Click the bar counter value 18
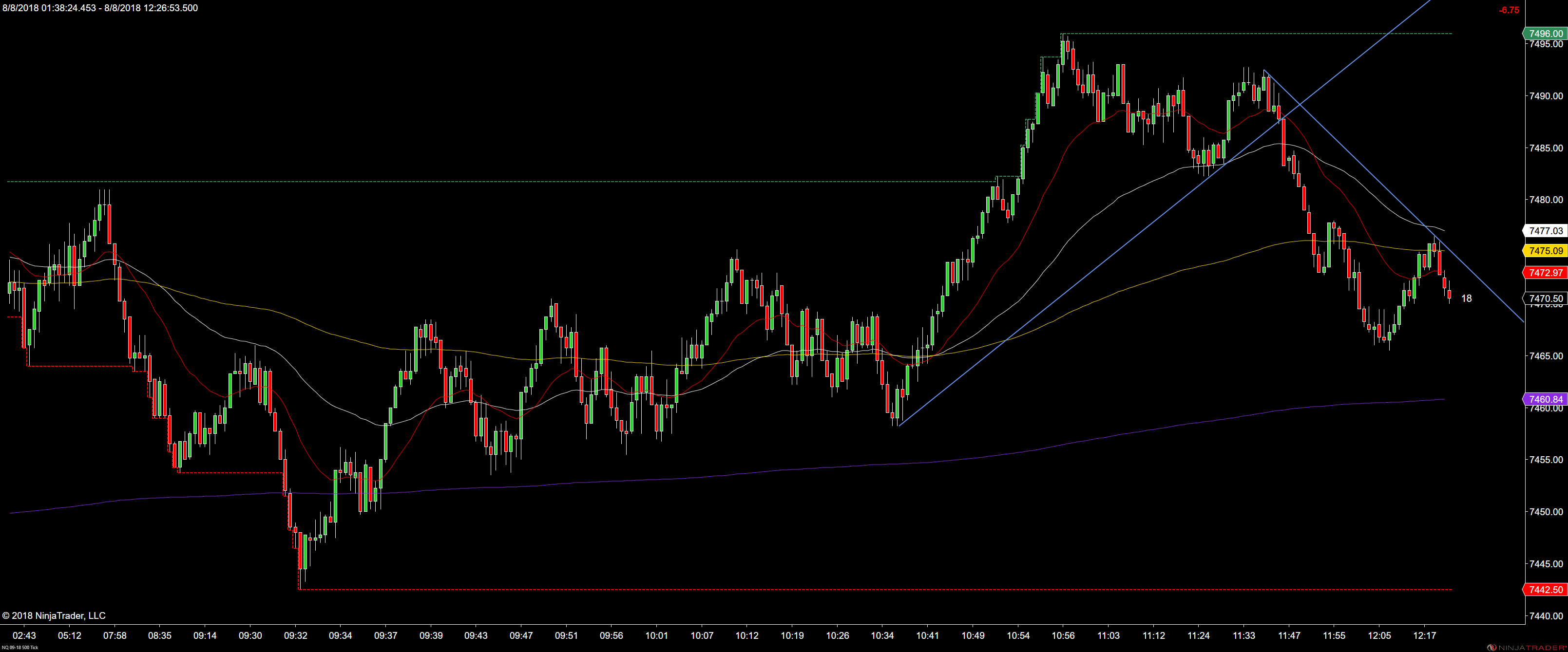Image resolution: width=1568 pixels, height=652 pixels. pos(1466,298)
